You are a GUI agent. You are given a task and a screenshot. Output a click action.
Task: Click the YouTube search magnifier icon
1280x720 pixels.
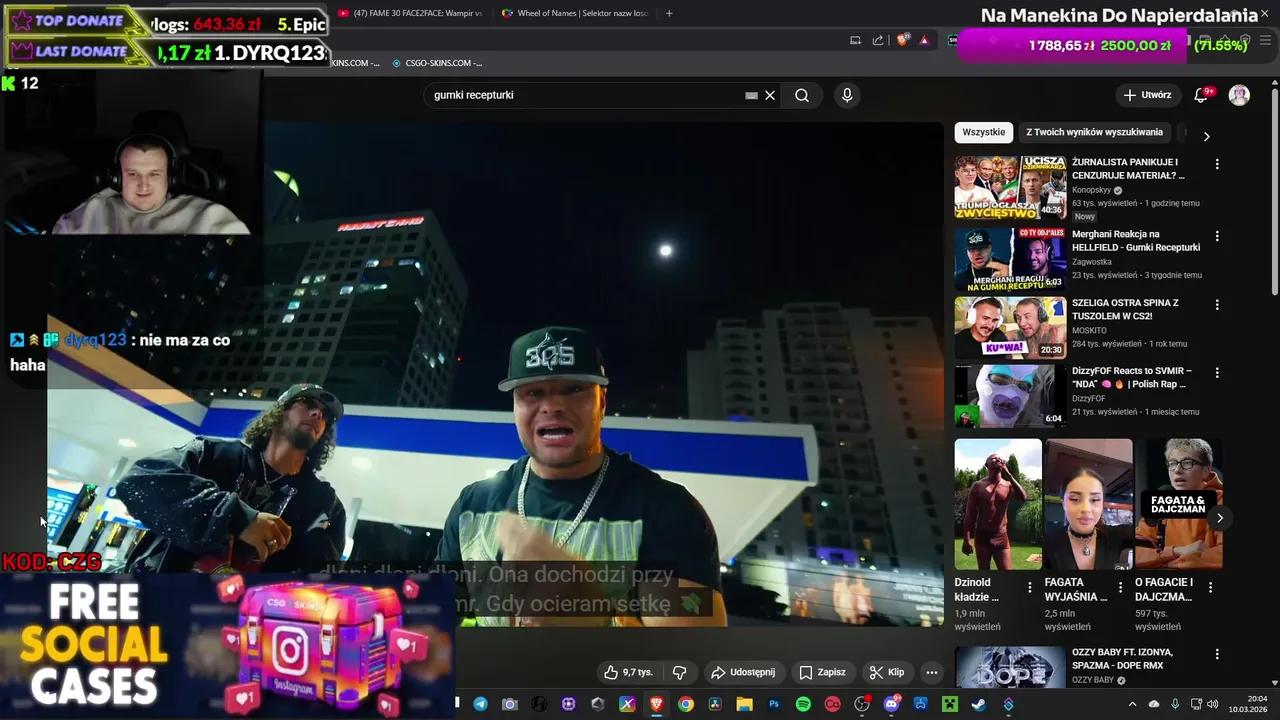(x=802, y=95)
